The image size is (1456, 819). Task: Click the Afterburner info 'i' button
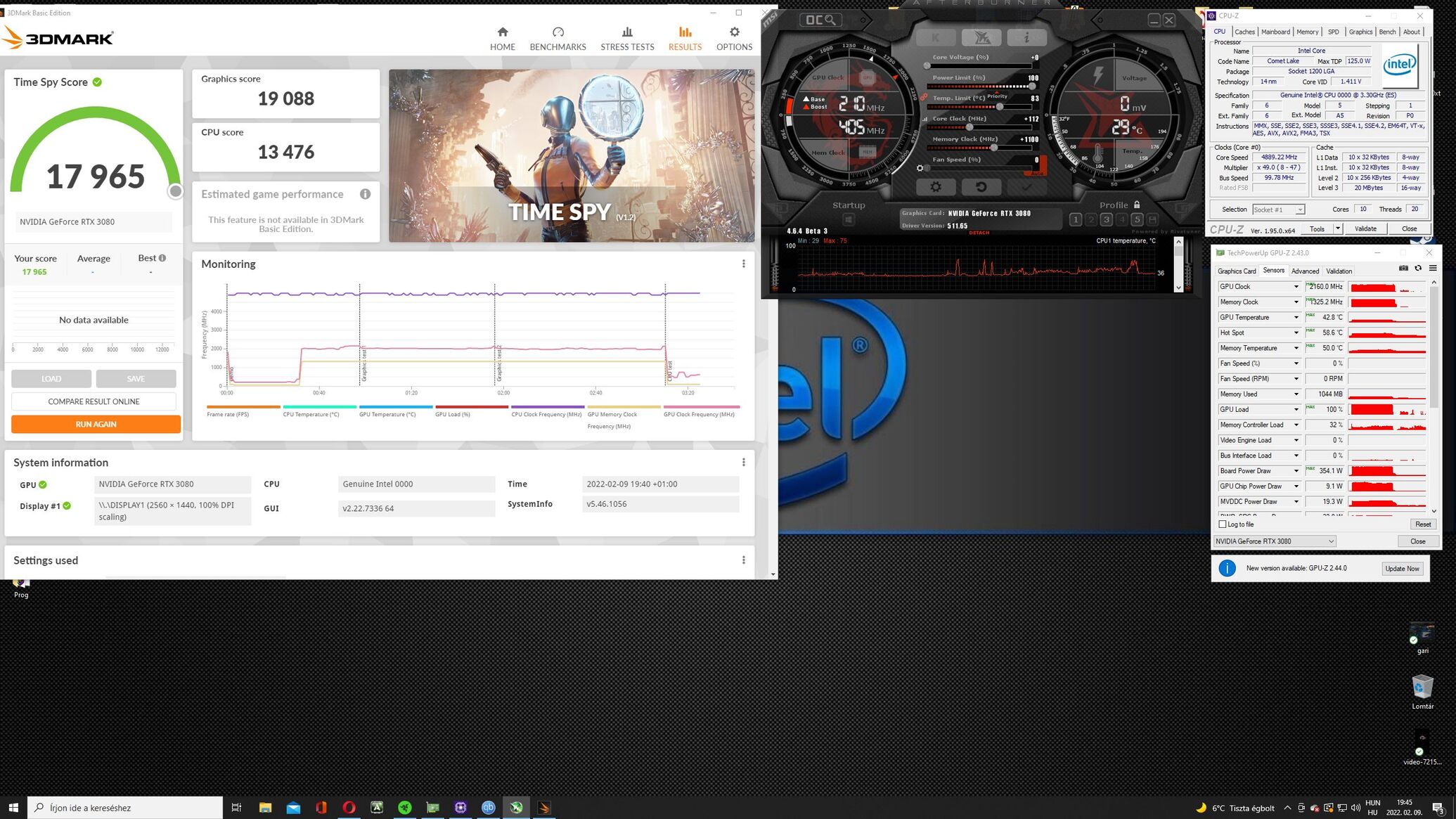tap(1026, 37)
